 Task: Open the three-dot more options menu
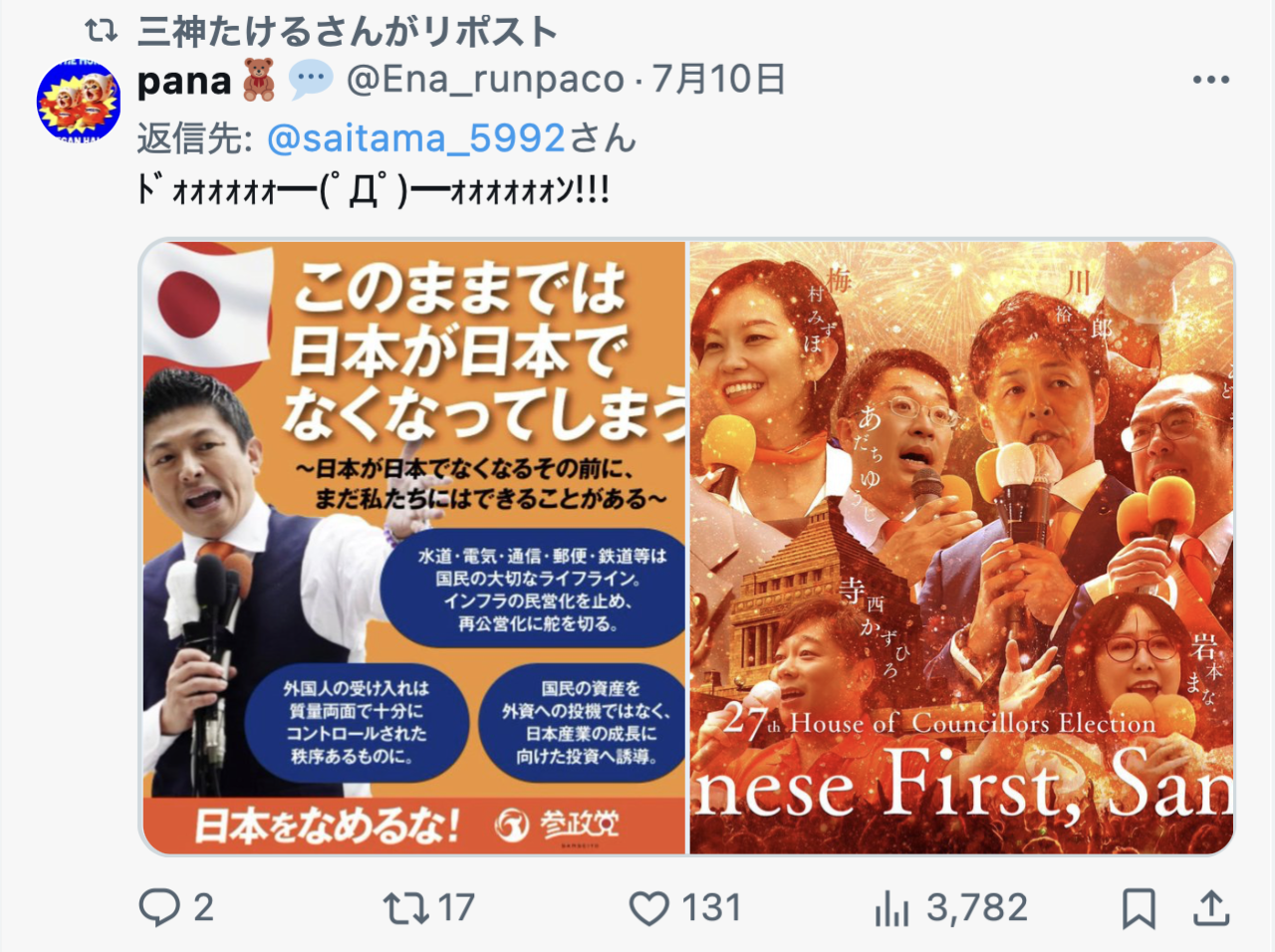[x=1211, y=80]
